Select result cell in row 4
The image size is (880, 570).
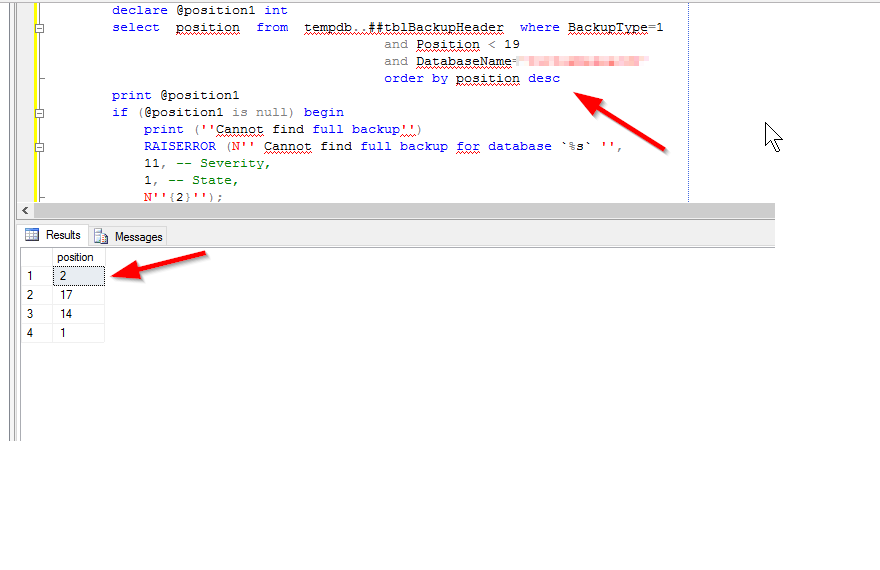78,333
